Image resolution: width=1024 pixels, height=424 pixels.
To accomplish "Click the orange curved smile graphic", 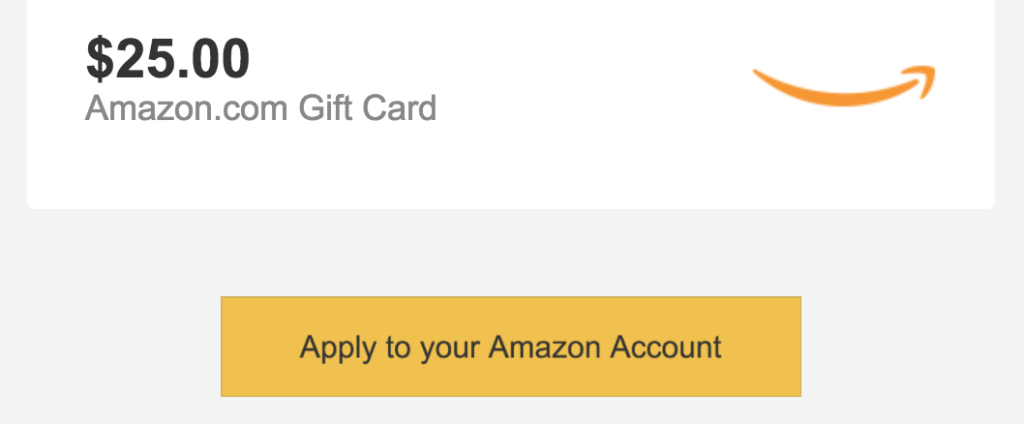I will coord(844,86).
